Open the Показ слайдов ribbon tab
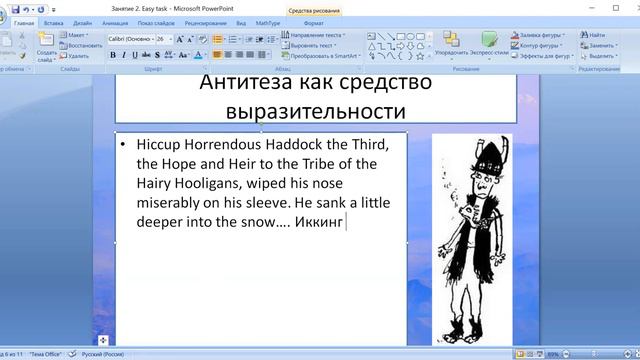The height and width of the screenshot is (360, 640). click(x=156, y=23)
